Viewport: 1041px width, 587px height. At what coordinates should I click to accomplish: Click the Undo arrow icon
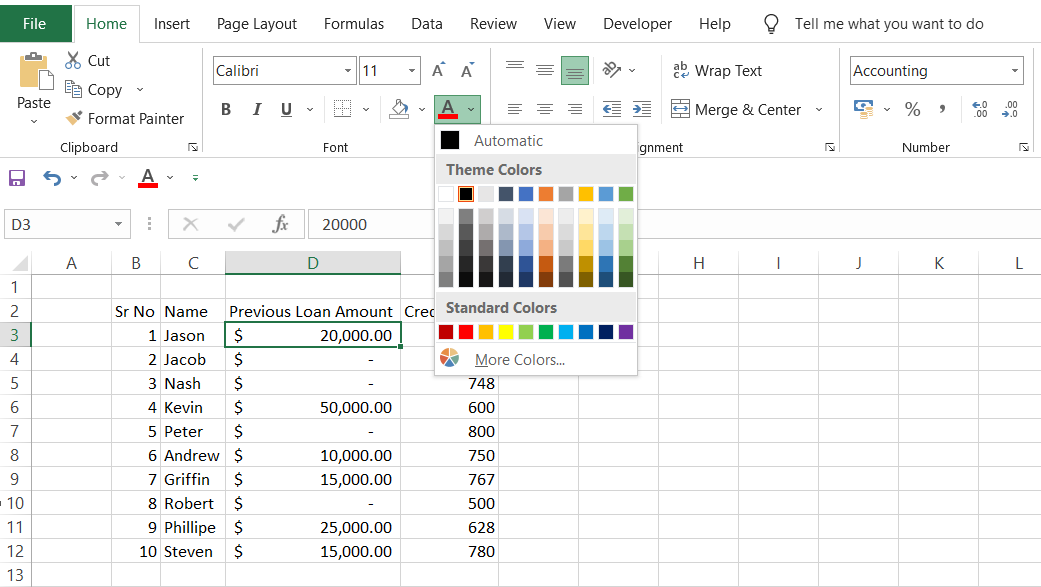pos(52,178)
